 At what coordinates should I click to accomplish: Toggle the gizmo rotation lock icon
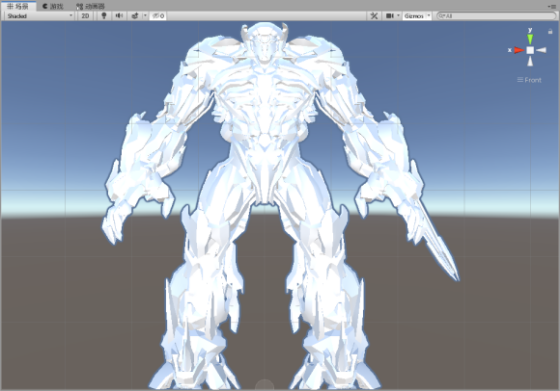pyautogui.click(x=550, y=32)
